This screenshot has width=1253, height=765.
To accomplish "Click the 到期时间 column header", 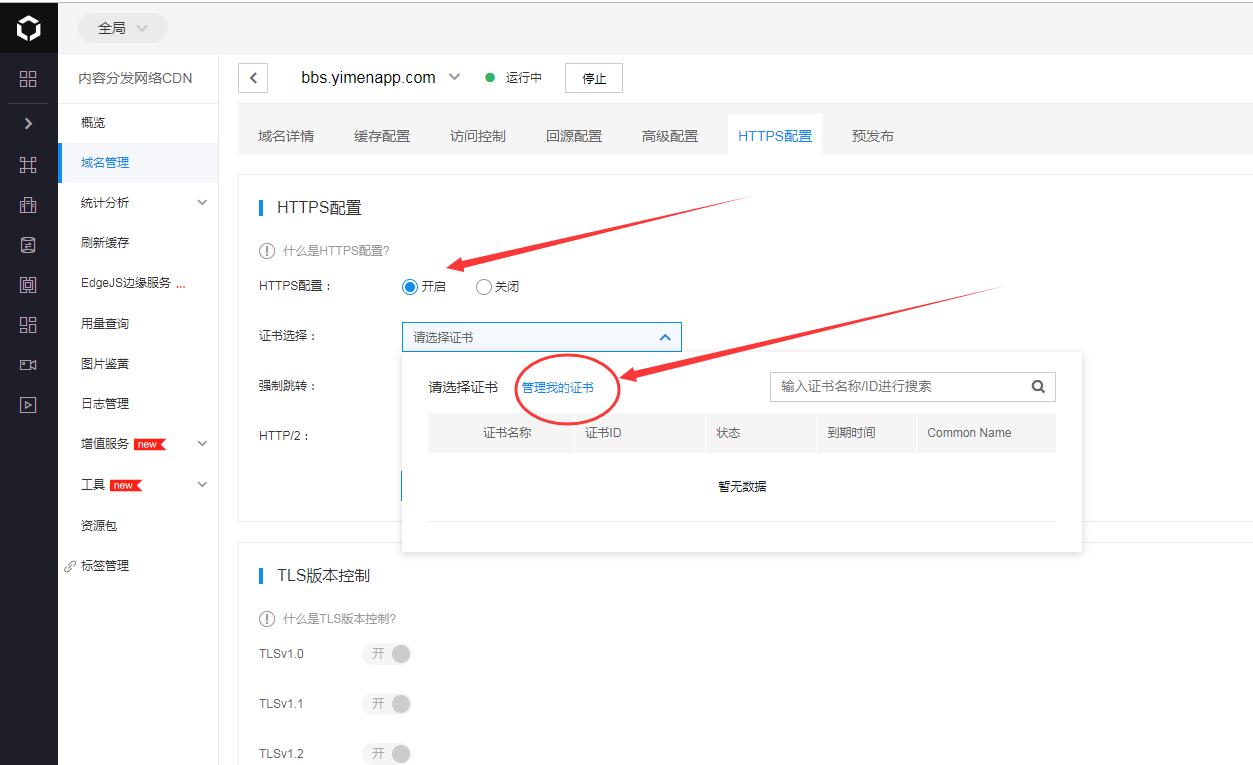I will coord(851,433).
